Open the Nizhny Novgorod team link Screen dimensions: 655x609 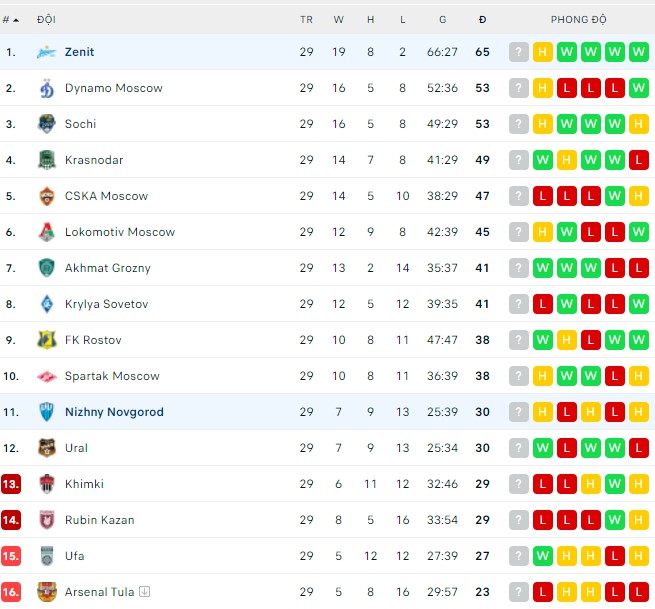pos(114,412)
